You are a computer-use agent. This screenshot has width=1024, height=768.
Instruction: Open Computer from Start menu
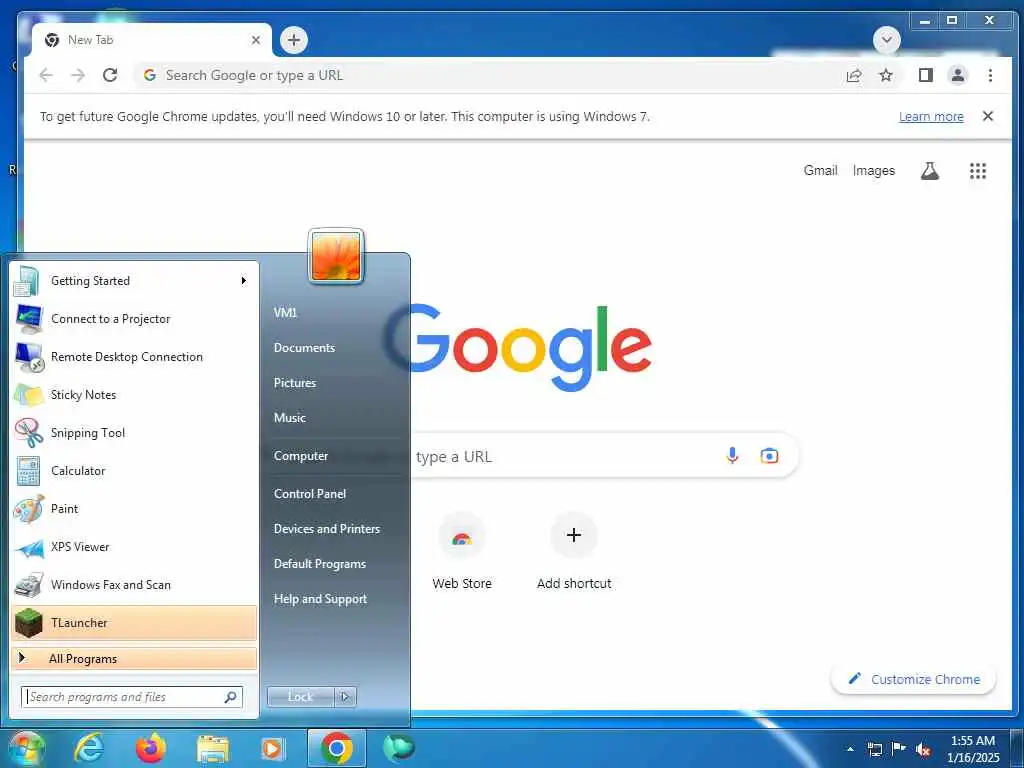point(300,455)
